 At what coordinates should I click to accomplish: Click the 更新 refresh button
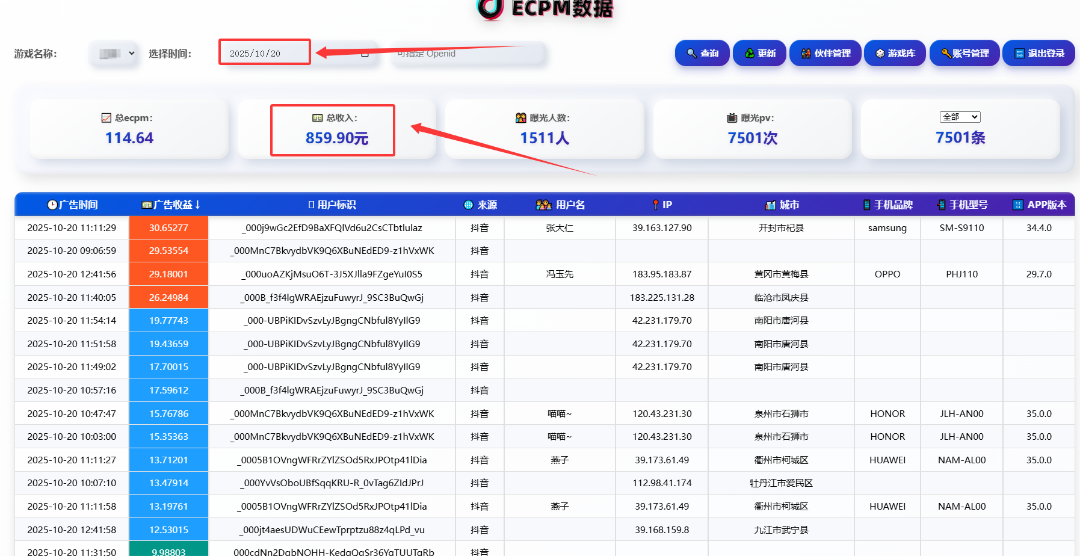[x=759, y=53]
